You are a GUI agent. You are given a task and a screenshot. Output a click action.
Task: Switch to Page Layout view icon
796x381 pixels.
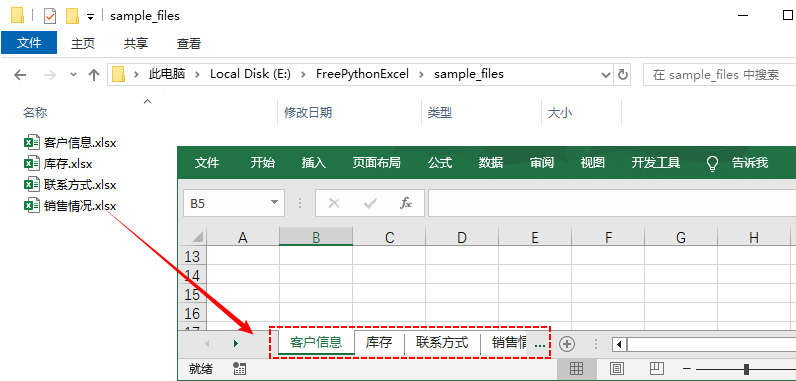pos(616,369)
